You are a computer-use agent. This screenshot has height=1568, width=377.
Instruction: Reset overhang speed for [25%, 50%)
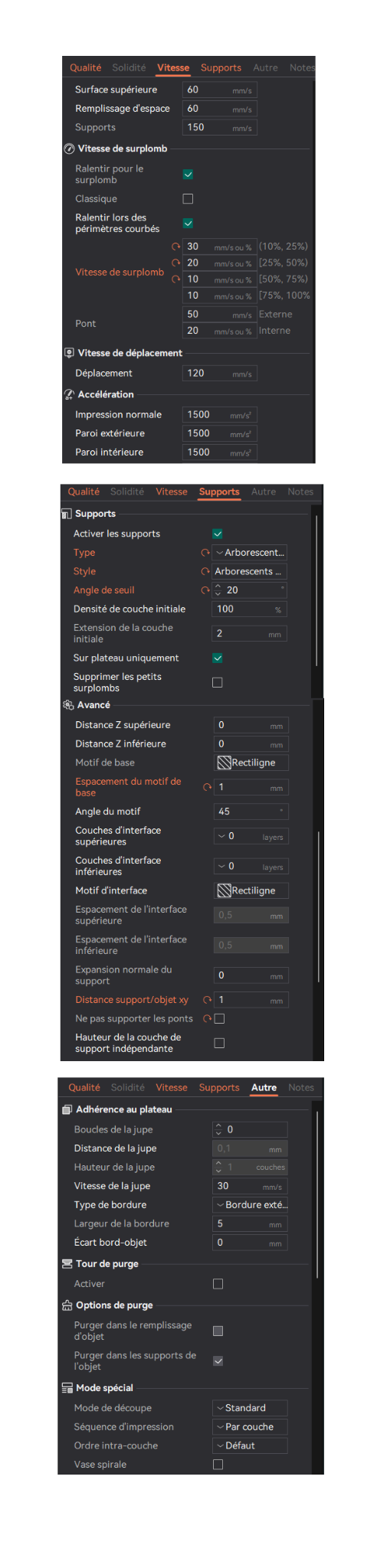tap(176, 263)
